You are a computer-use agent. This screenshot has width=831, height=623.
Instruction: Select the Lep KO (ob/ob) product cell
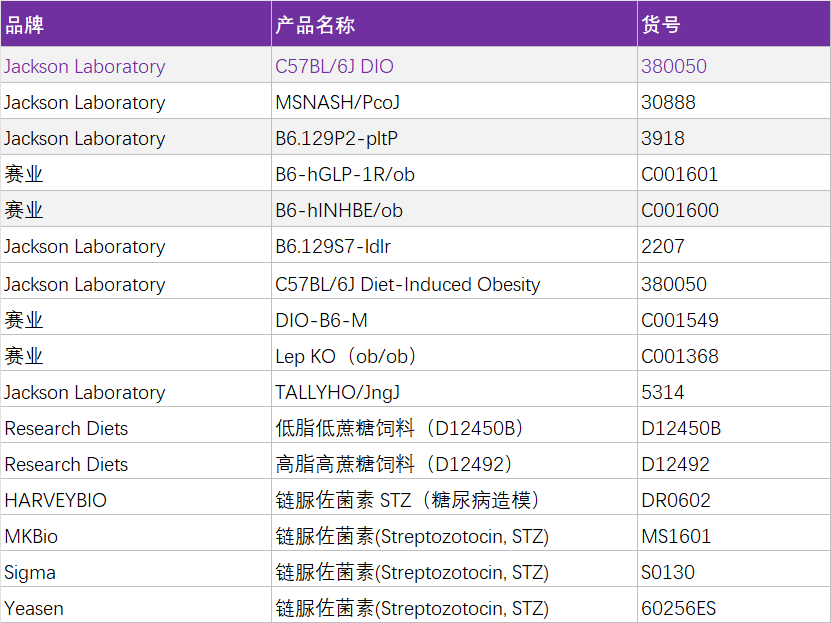(454, 353)
